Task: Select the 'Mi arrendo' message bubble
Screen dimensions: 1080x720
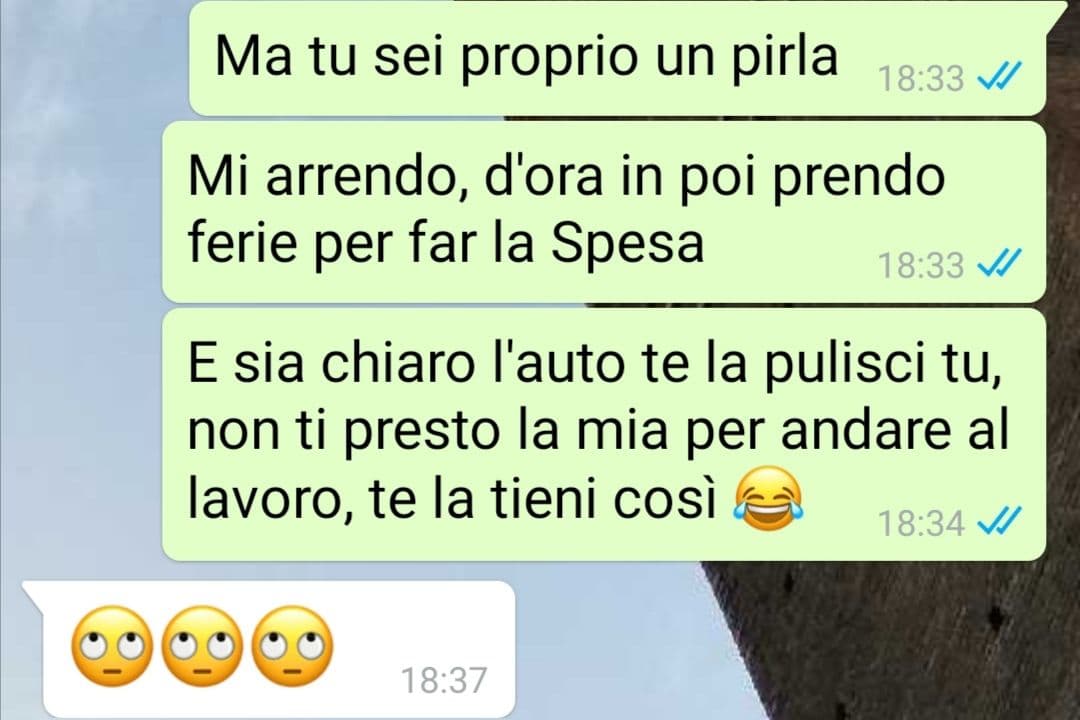Action: point(604,212)
